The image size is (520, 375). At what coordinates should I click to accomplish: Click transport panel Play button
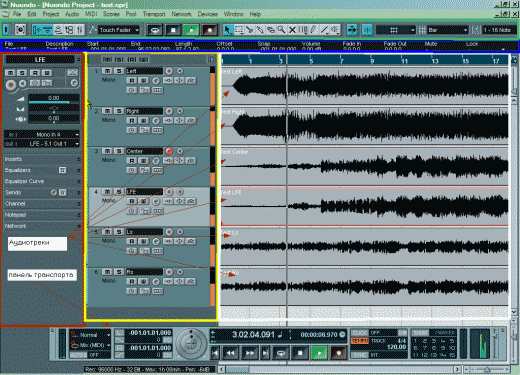tap(319, 353)
